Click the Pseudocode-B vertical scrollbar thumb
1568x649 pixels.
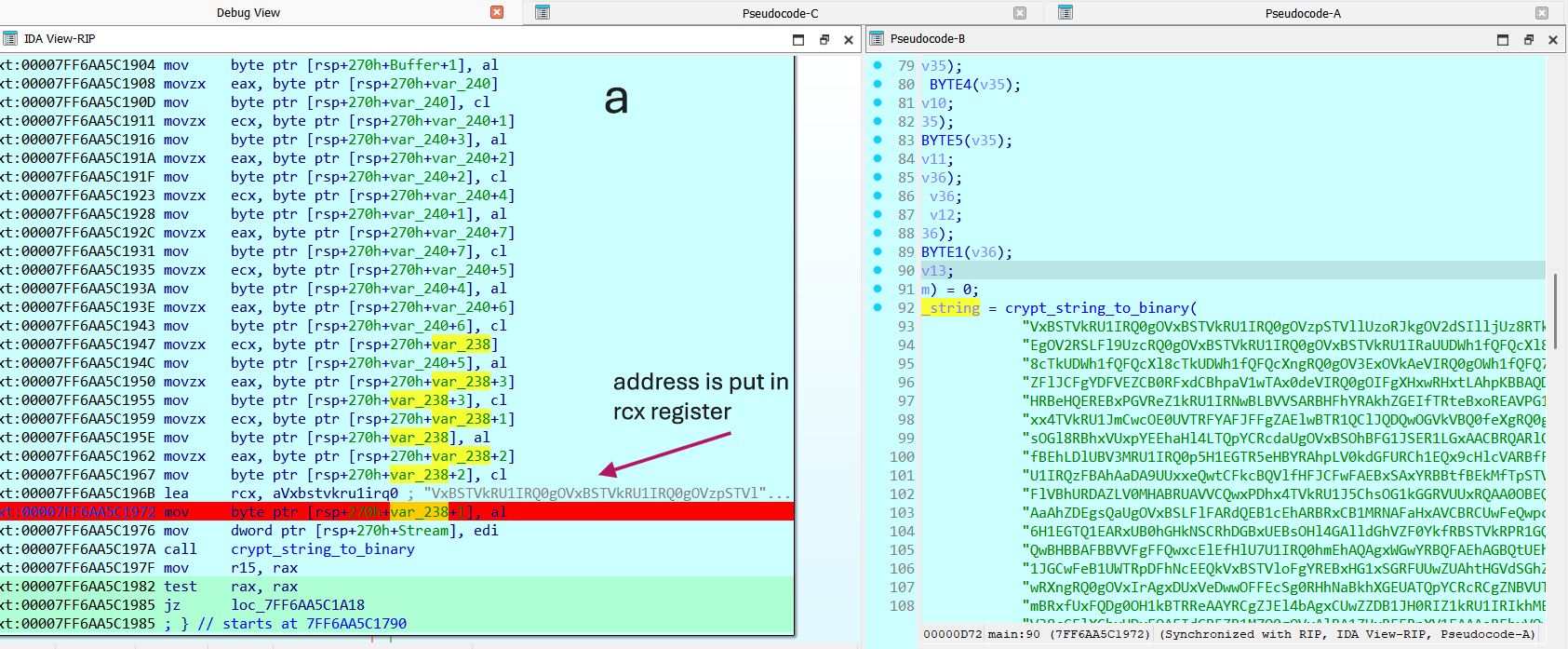pyautogui.click(x=1555, y=310)
